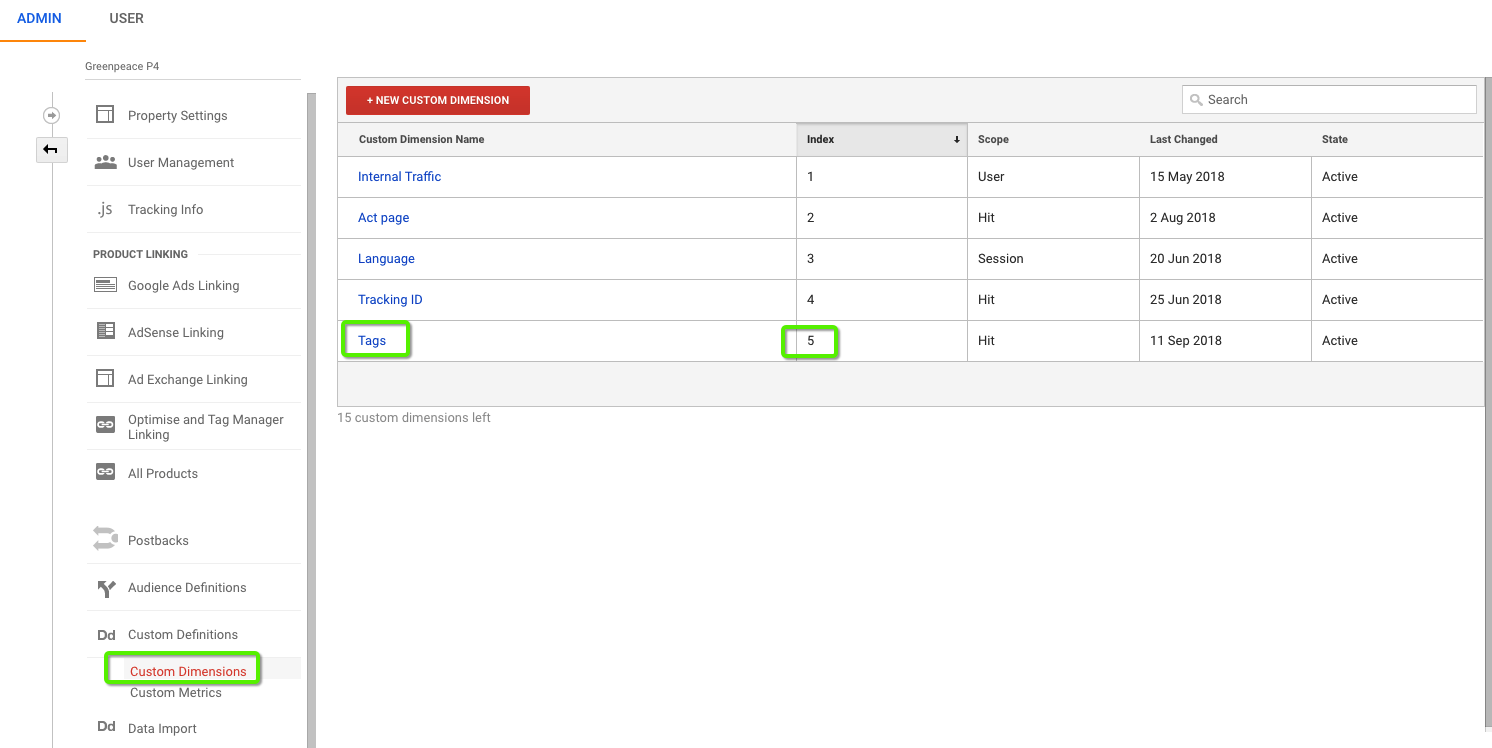
Task: Click index 4 in Tracking ID row
Action: [x=810, y=299]
